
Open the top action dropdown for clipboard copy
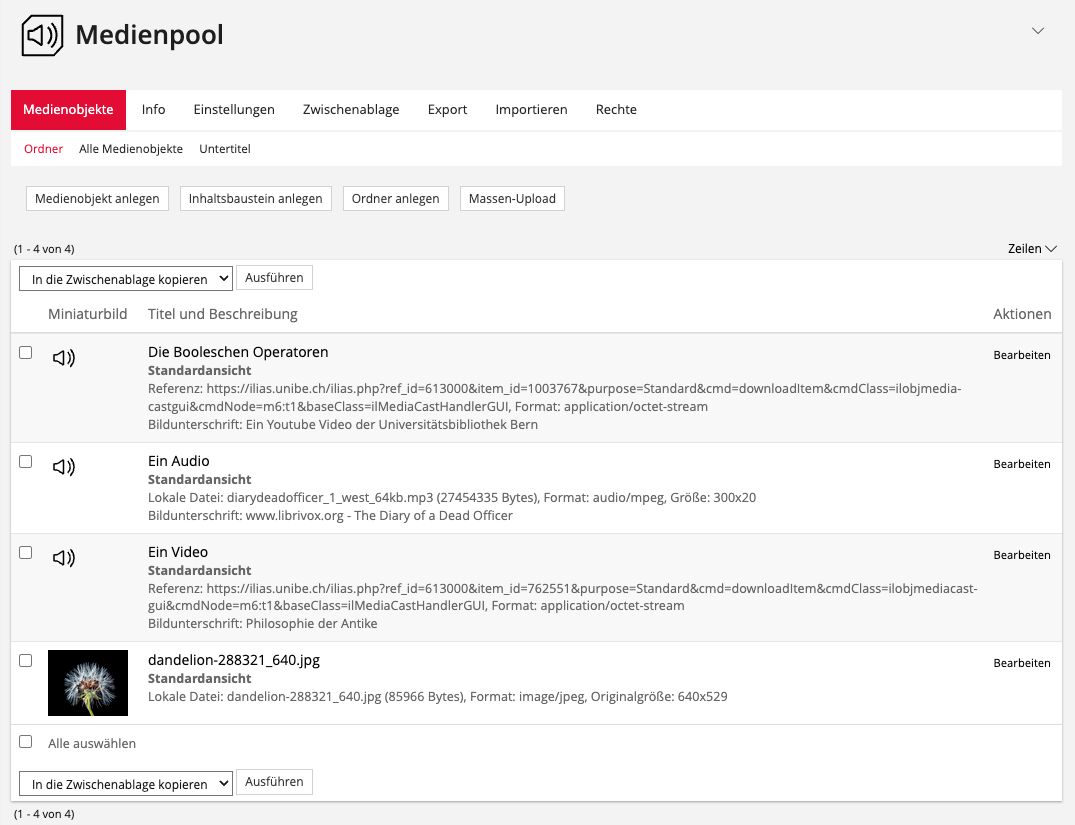point(126,279)
